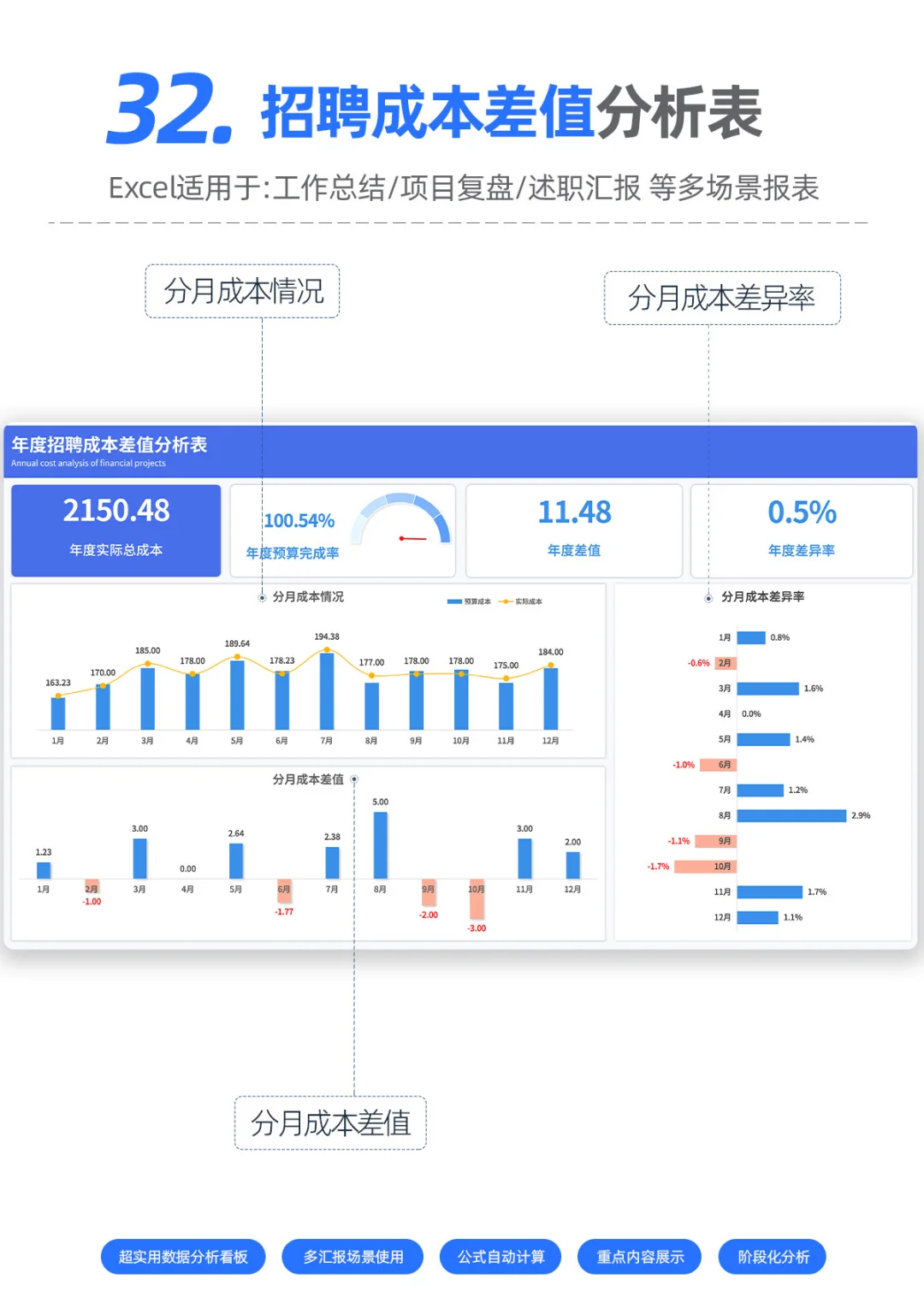Screen dimensions: 924x1309
Task: Click the gauge icon on 年度预算完成率 card
Action: (x=402, y=518)
